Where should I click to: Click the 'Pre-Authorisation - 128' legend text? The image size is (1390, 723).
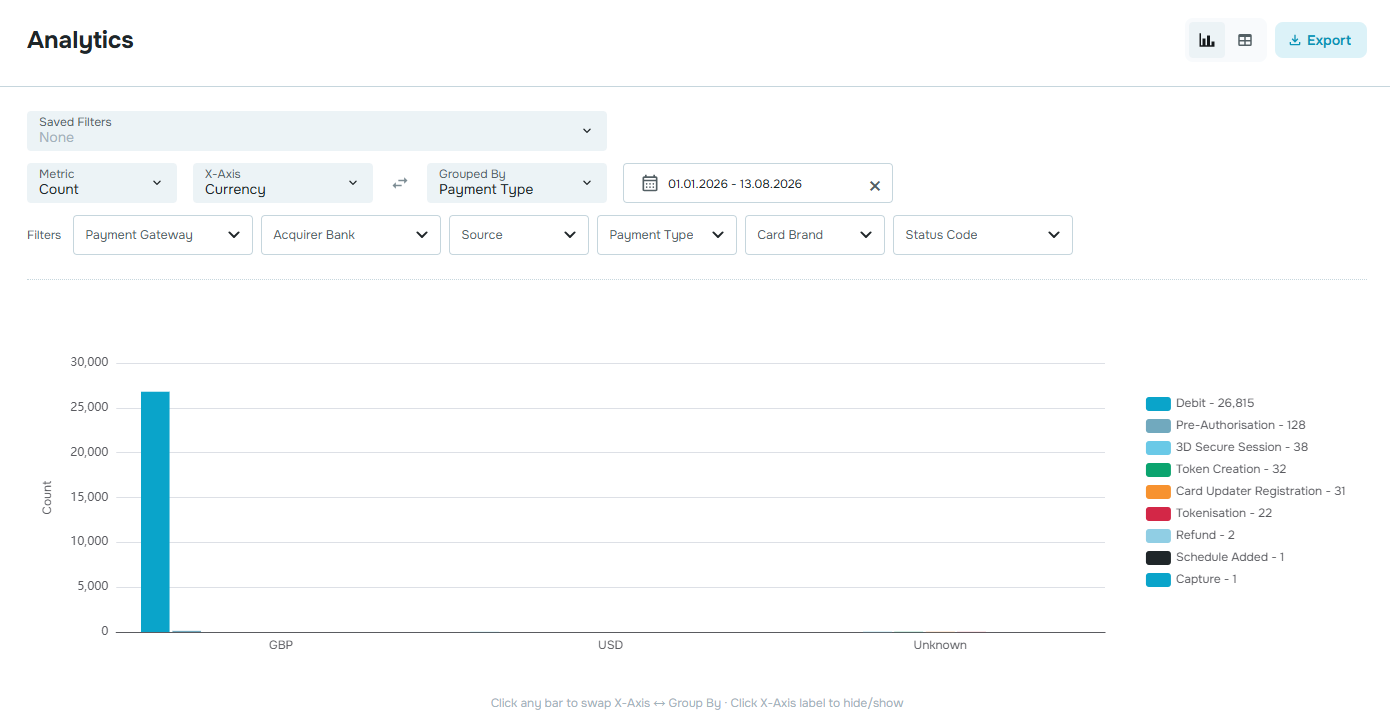1241,425
